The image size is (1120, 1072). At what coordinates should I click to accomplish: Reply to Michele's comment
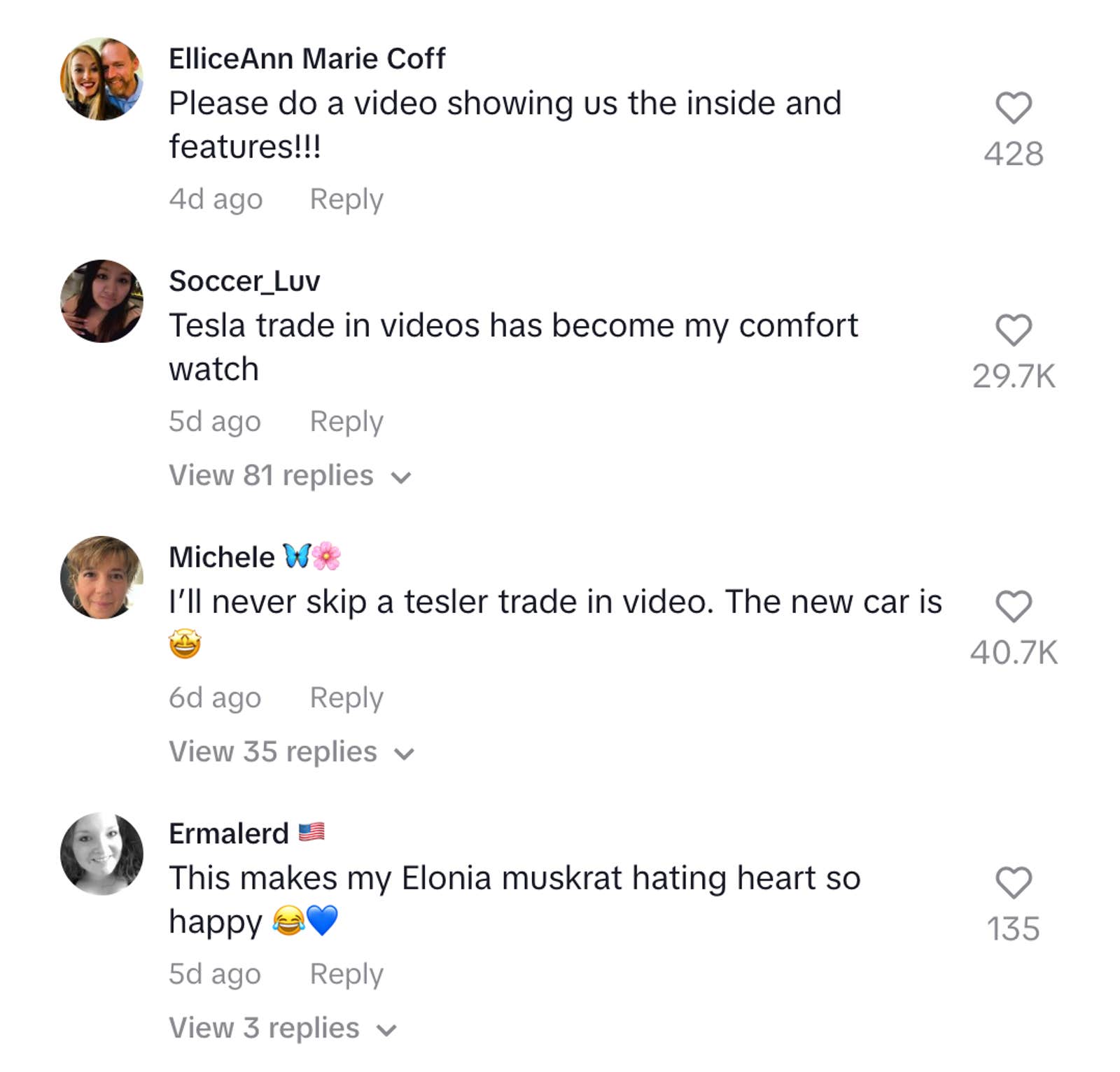click(346, 697)
